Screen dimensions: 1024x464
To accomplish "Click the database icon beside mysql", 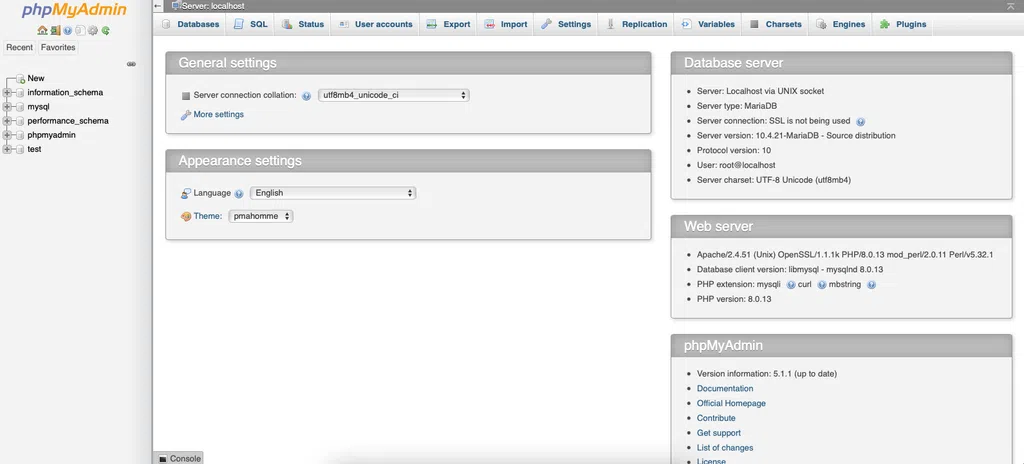I will coord(20,107).
